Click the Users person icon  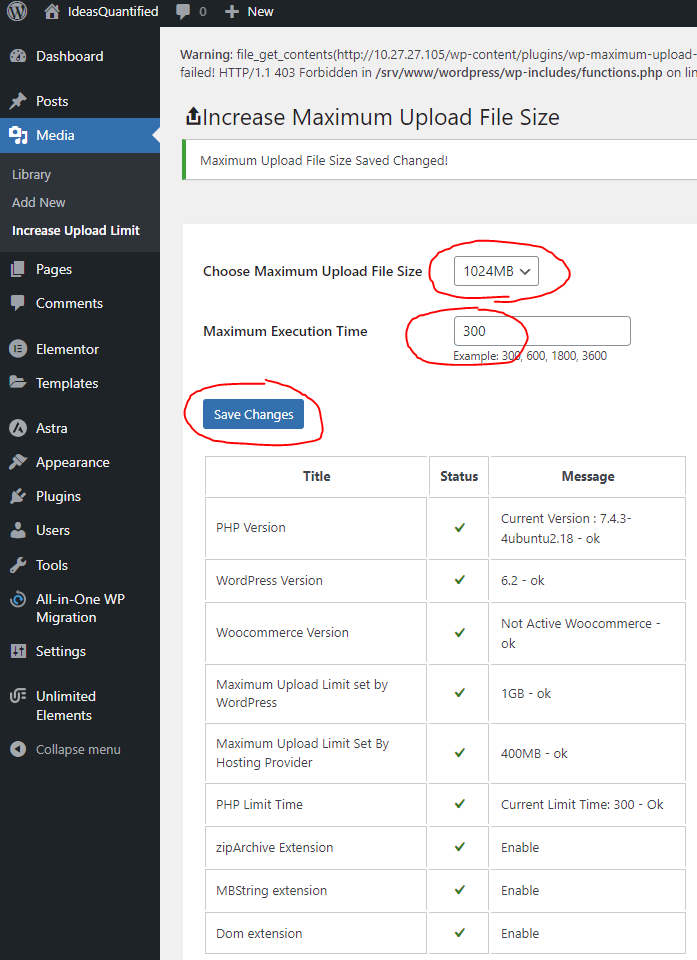click(x=18, y=530)
